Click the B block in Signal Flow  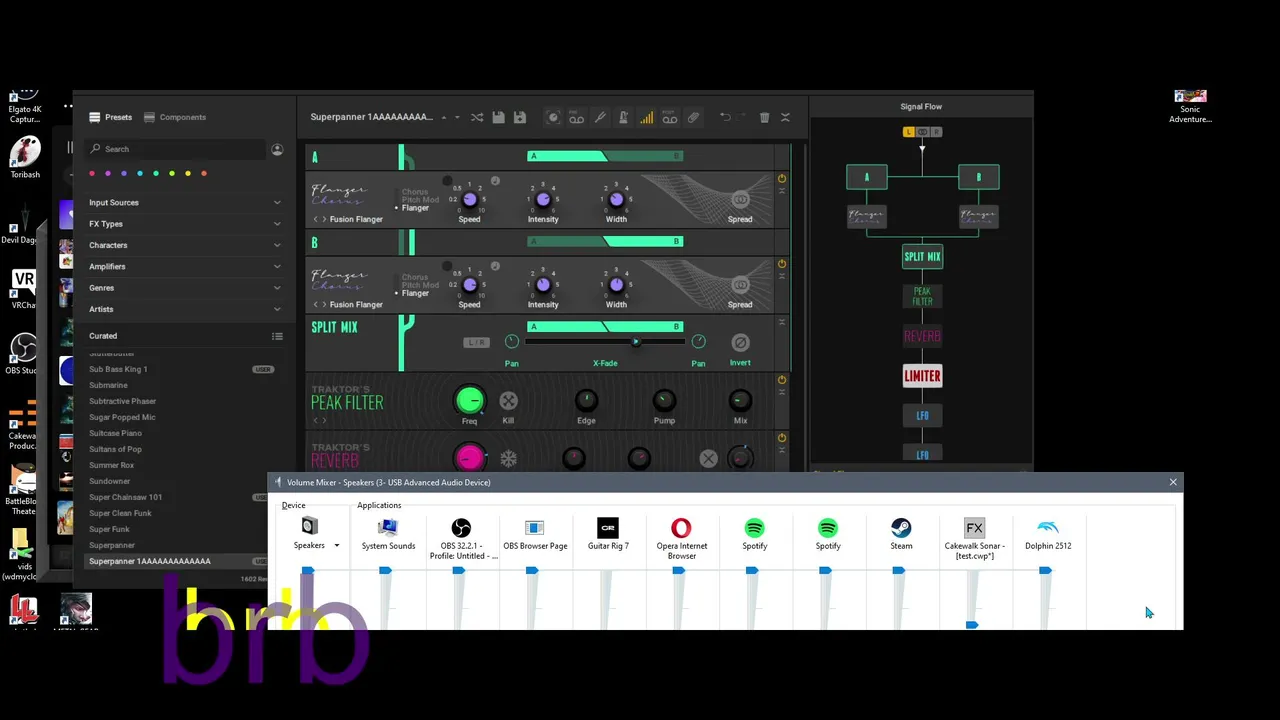(978, 177)
